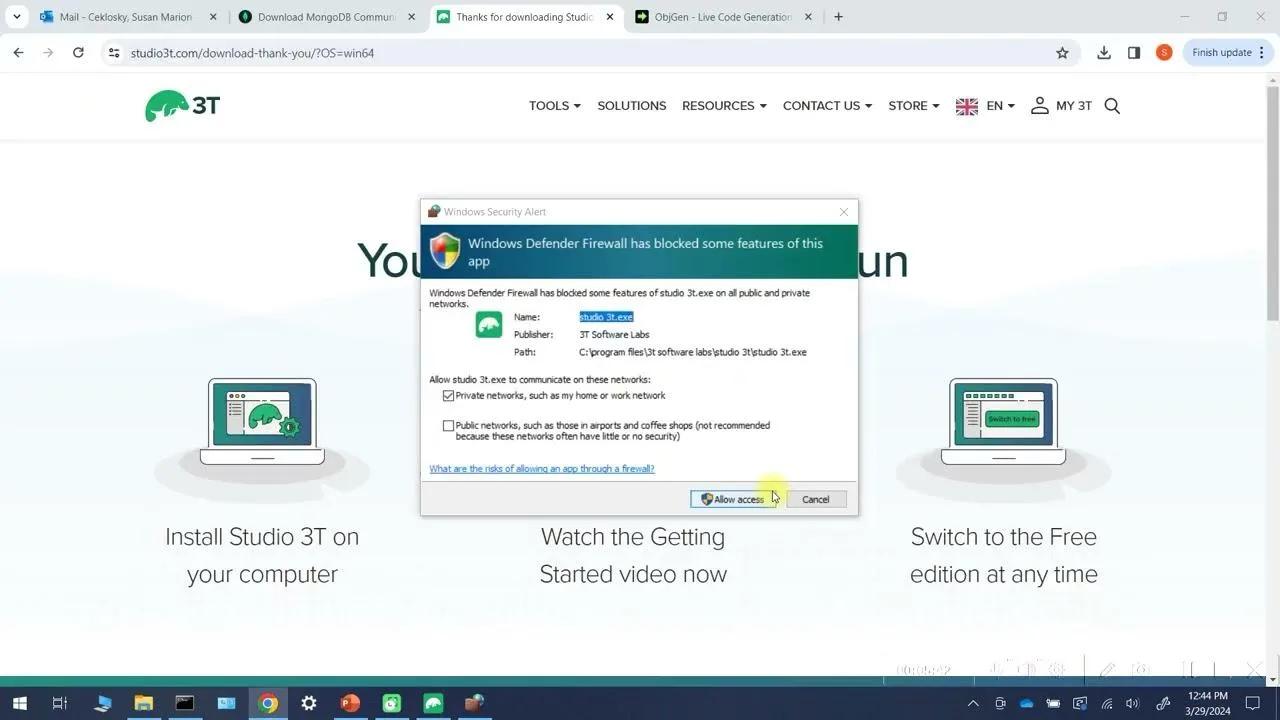
Task: Click the Finish update button
Action: (x=1227, y=53)
